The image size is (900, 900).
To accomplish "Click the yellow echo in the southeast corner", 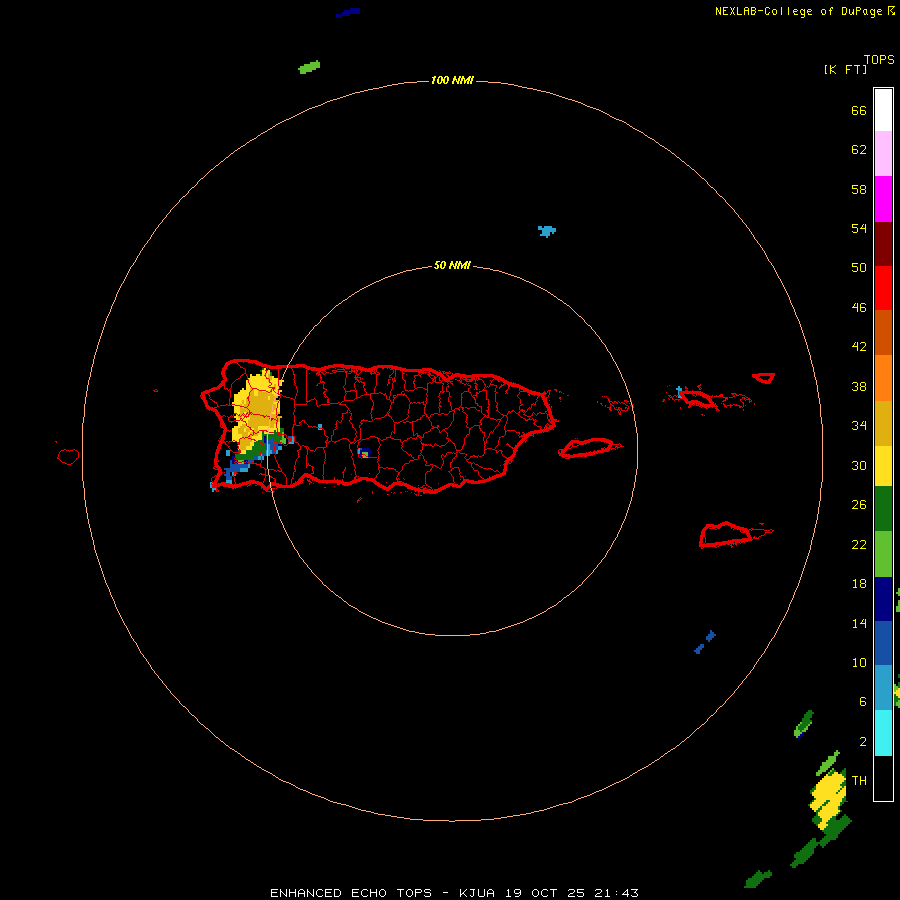I will click(x=828, y=800).
